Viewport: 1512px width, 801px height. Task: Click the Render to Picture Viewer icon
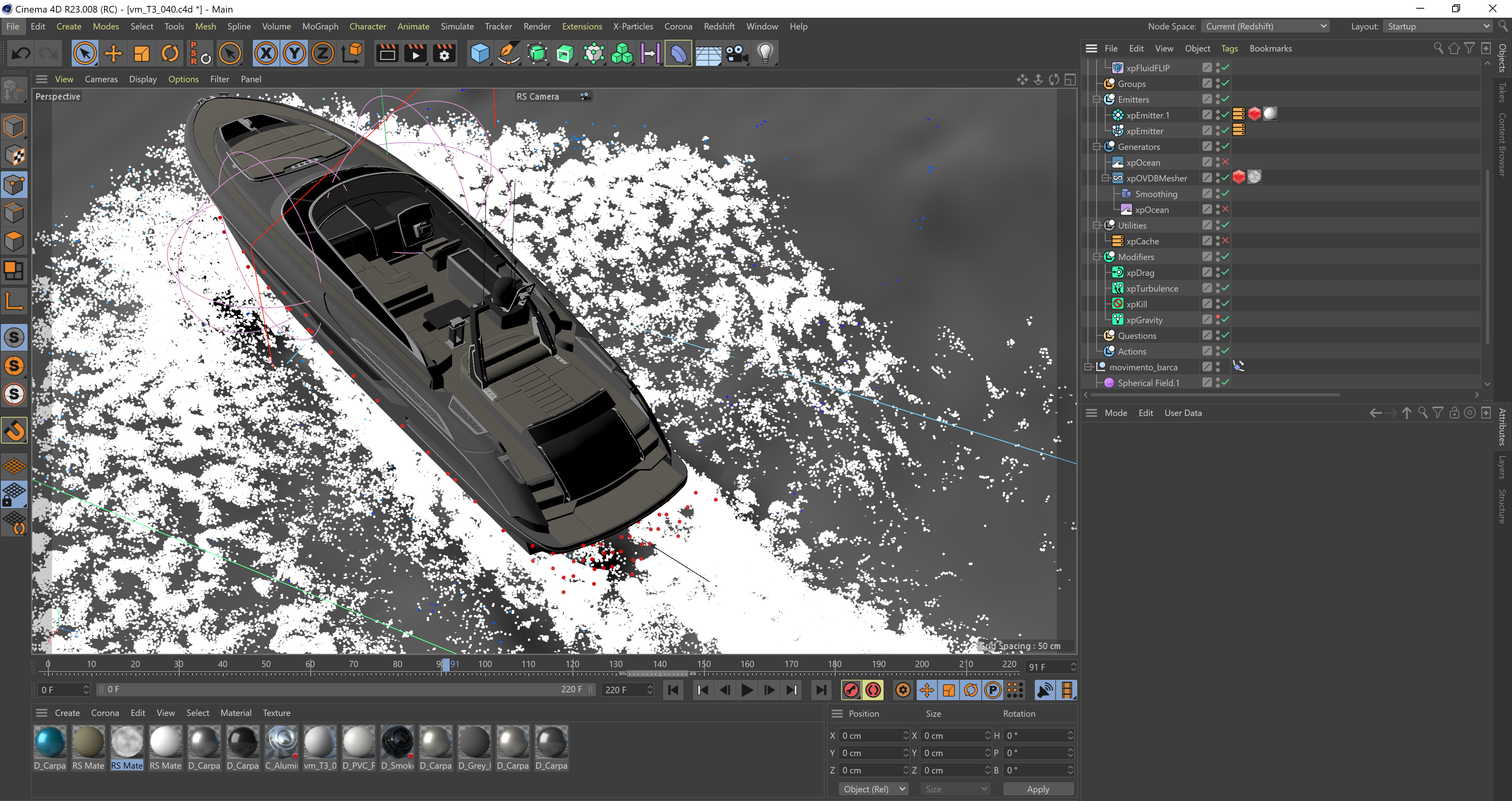(415, 54)
